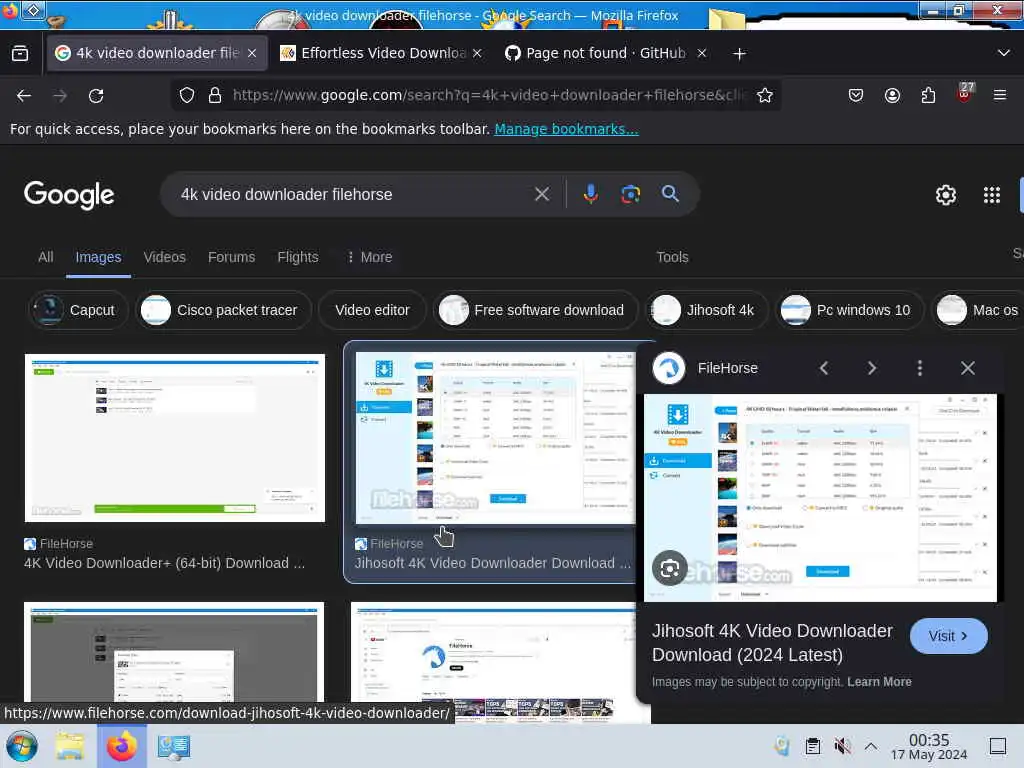This screenshot has height=768, width=1024.
Task: Show previous image in preview panel
Action: point(824,368)
